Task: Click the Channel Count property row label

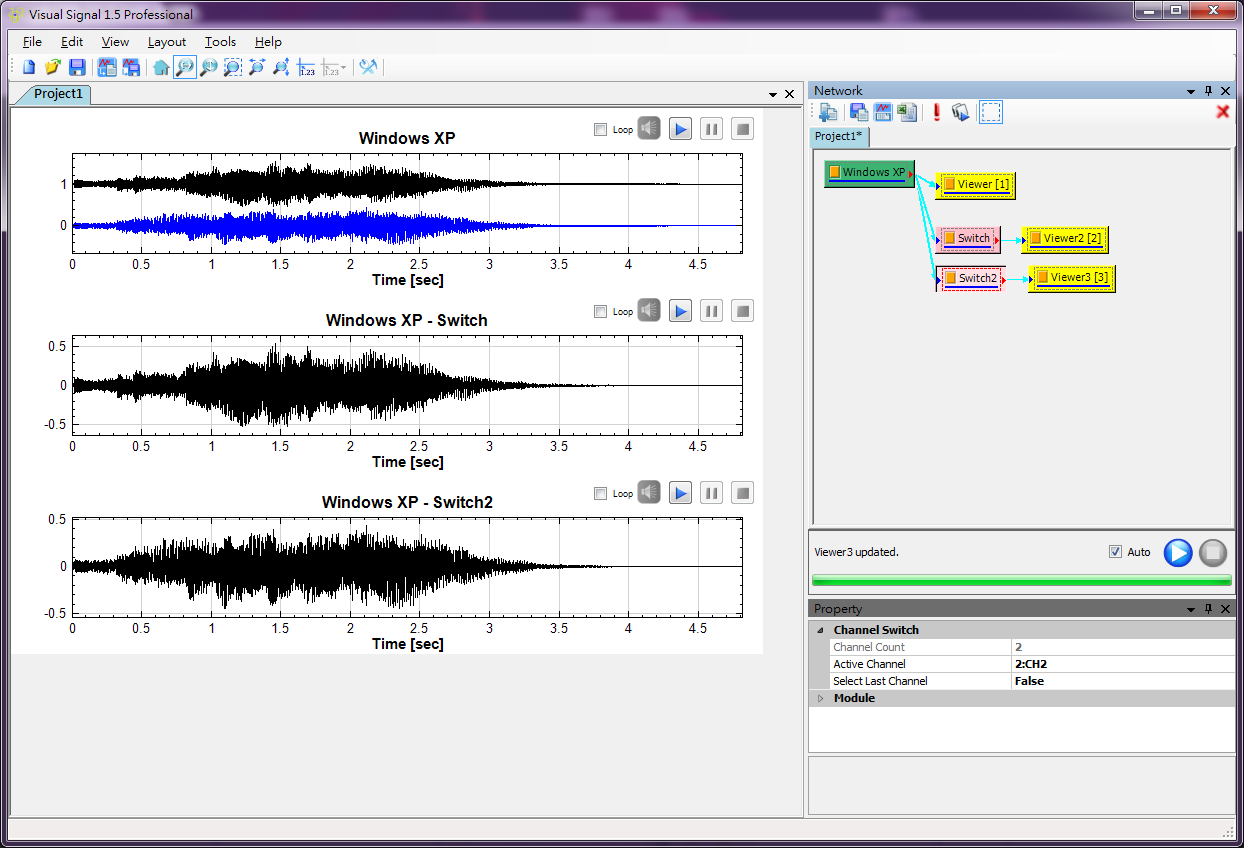Action: pos(869,647)
